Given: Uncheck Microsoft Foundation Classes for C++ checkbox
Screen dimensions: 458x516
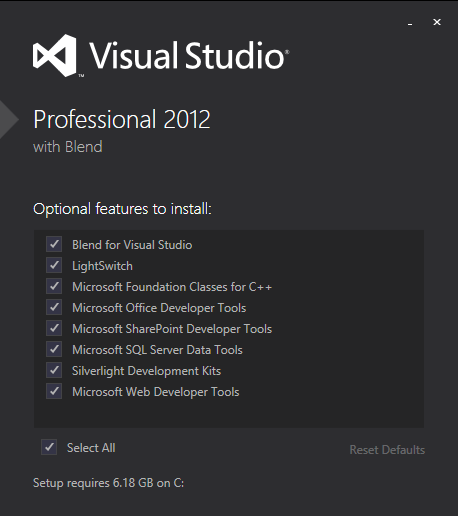Looking at the screenshot, I should click(54, 286).
